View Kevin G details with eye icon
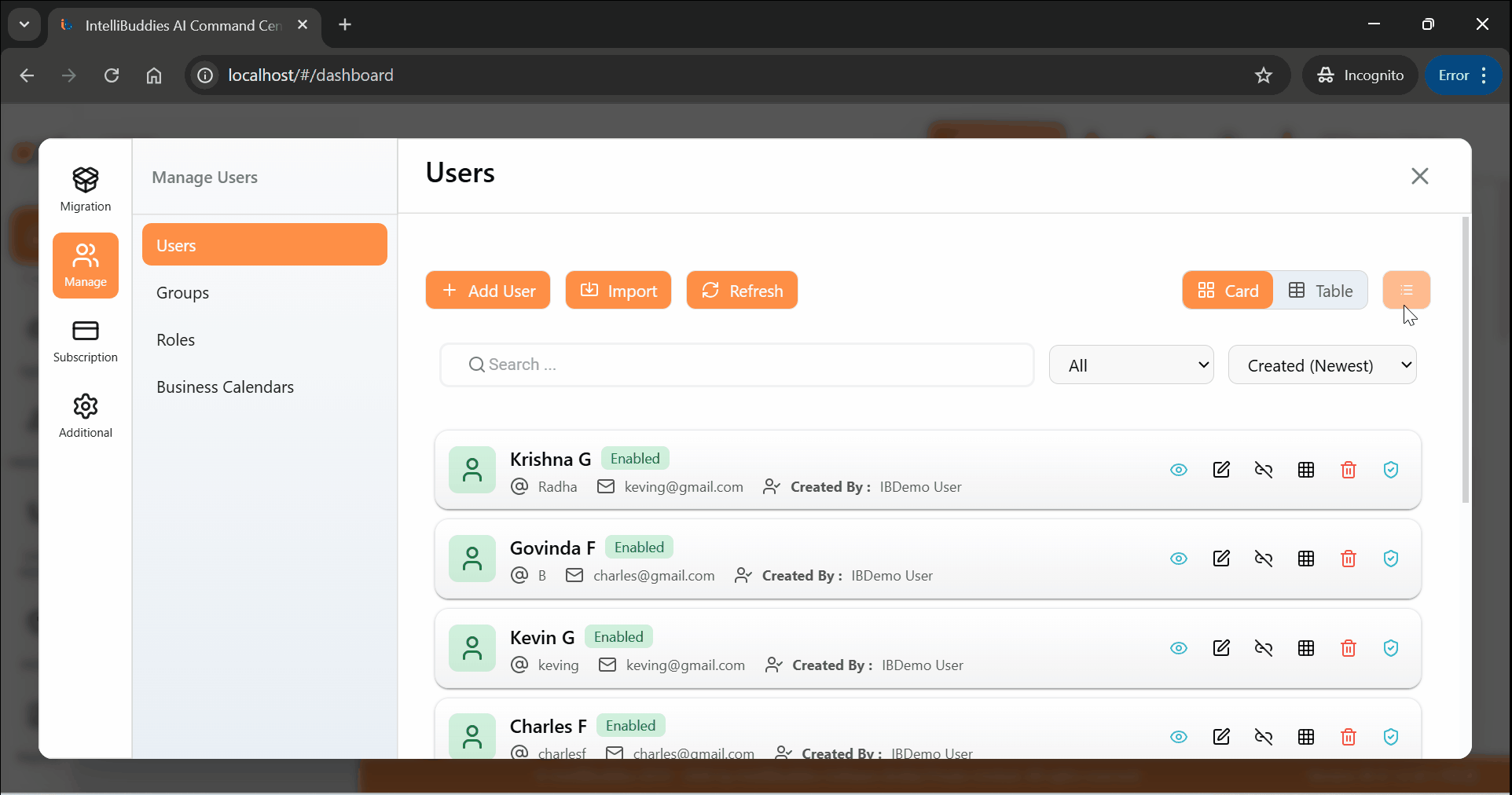1512x795 pixels. coord(1179,648)
